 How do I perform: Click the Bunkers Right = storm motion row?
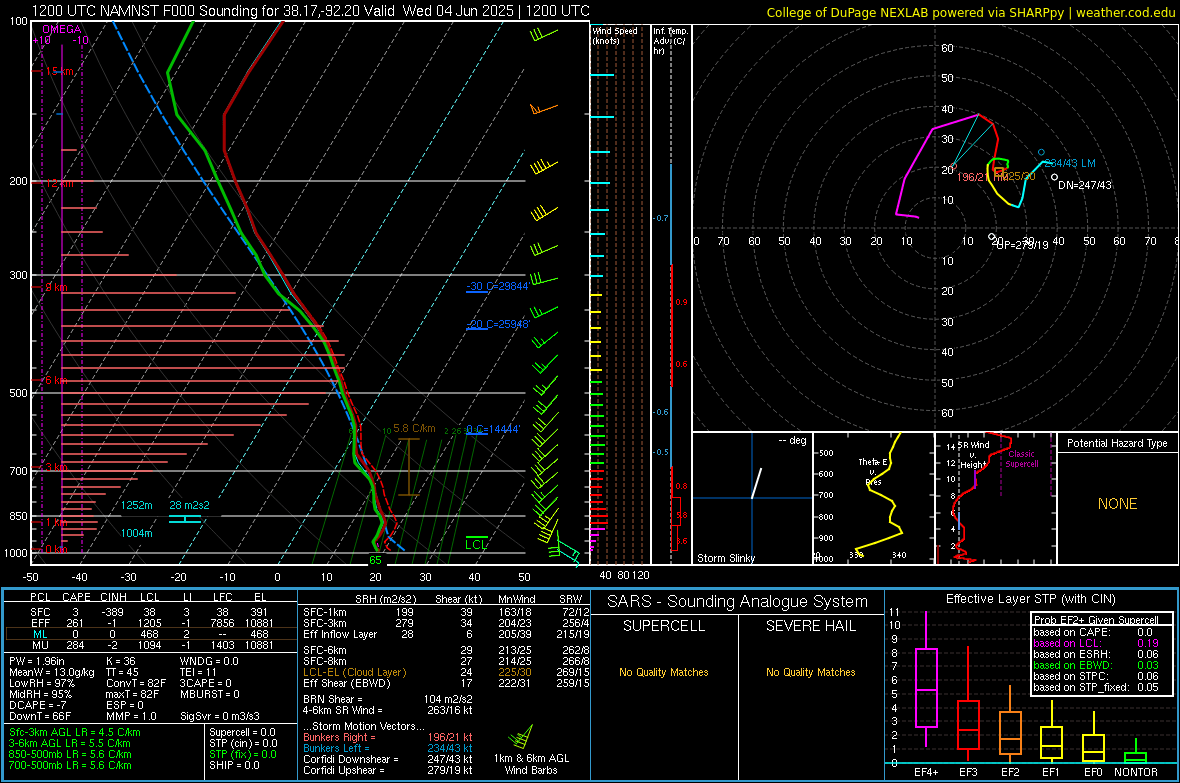pos(388,737)
